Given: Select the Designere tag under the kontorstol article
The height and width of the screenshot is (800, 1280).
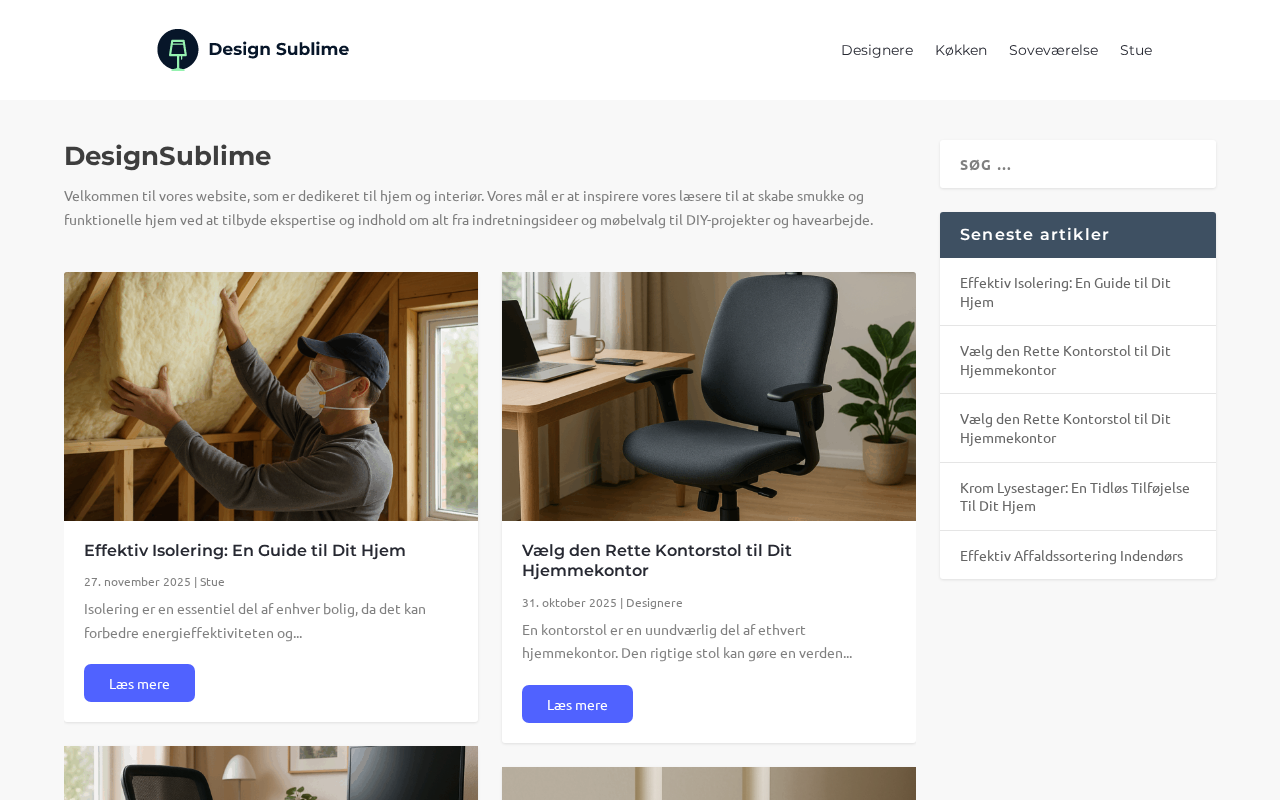Looking at the screenshot, I should point(654,602).
